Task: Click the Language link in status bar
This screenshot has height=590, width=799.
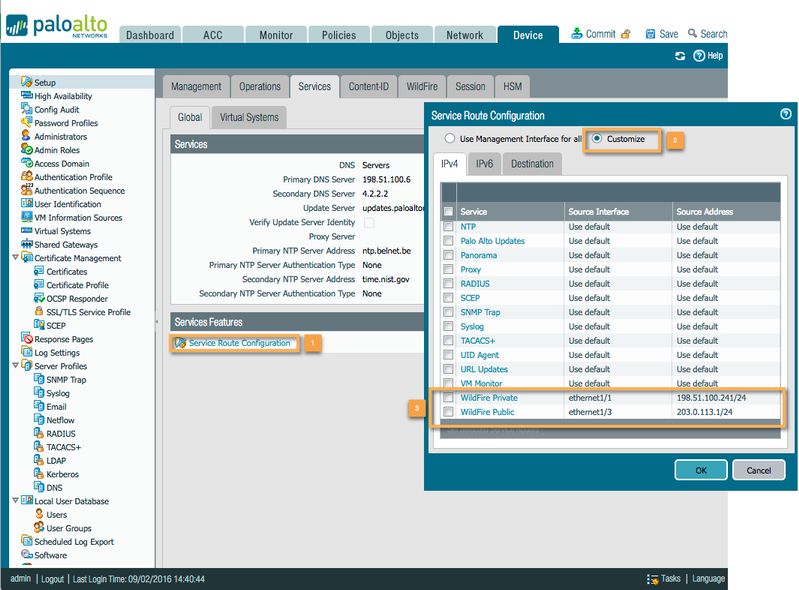Action: pyautogui.click(x=708, y=579)
